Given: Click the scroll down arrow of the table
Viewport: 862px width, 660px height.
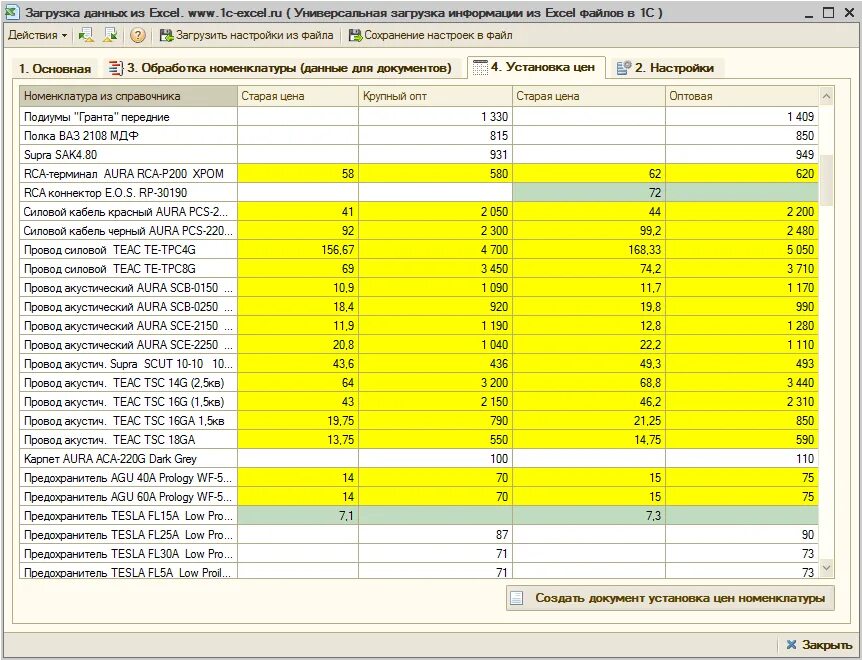Looking at the screenshot, I should [826, 568].
